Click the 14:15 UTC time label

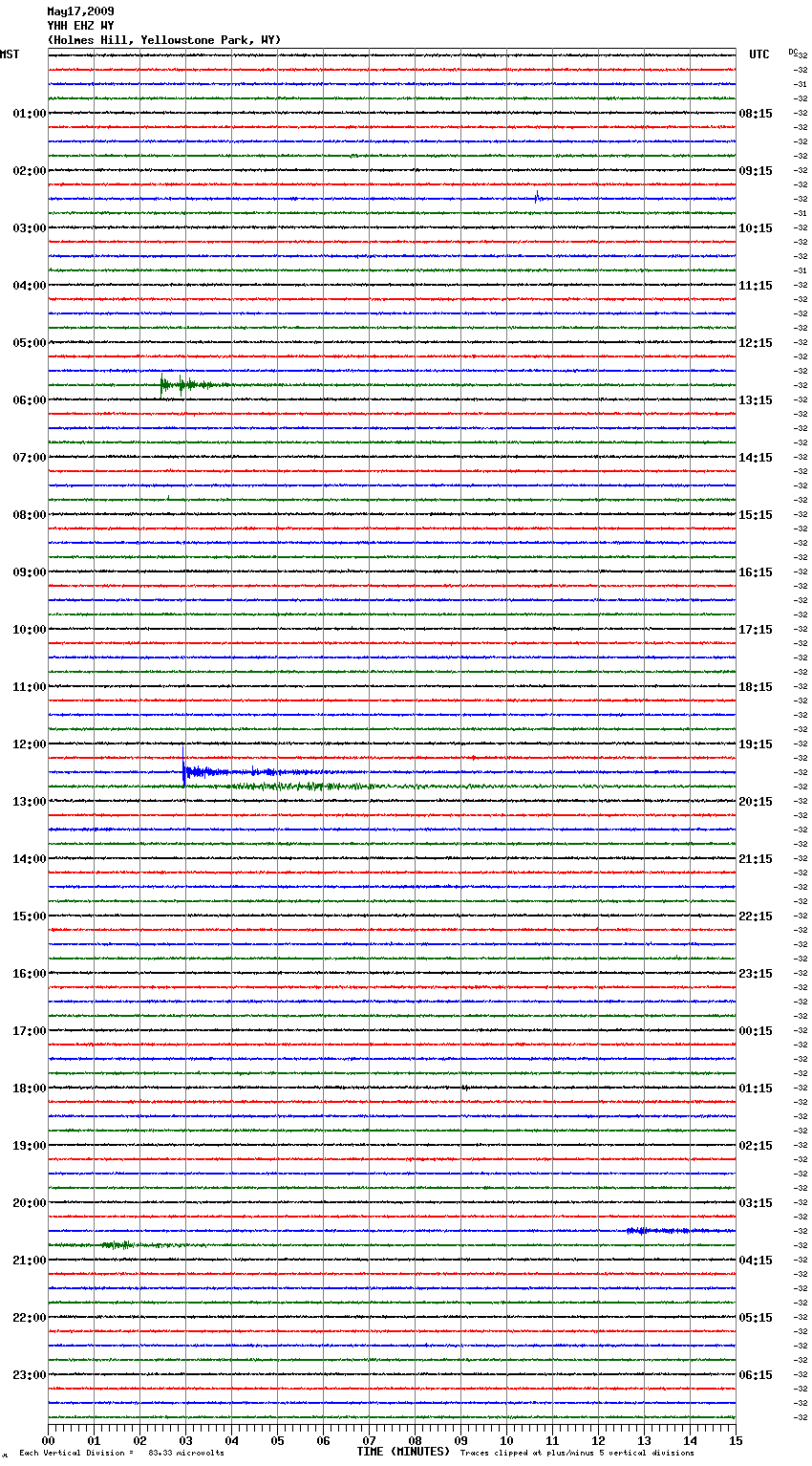(756, 458)
